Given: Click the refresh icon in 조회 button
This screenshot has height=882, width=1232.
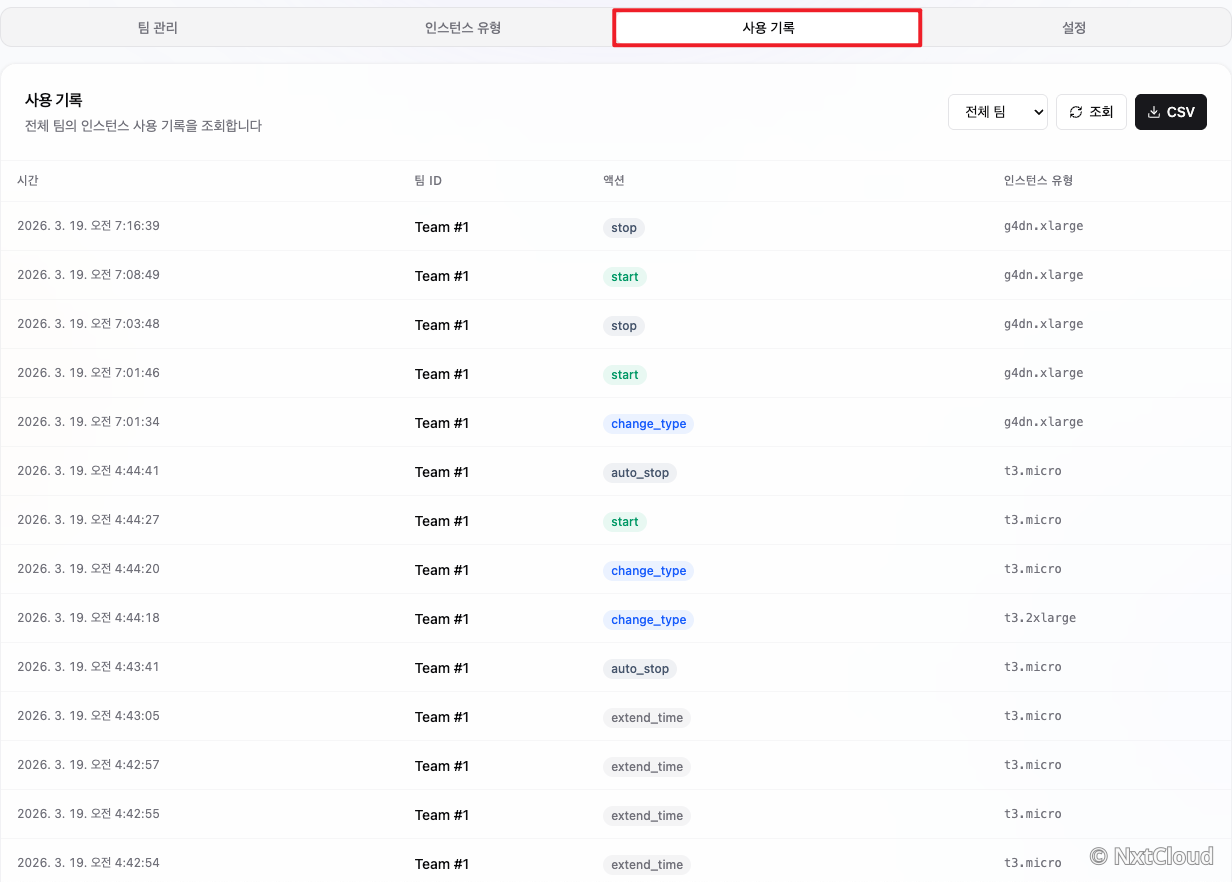Looking at the screenshot, I should coord(1076,112).
